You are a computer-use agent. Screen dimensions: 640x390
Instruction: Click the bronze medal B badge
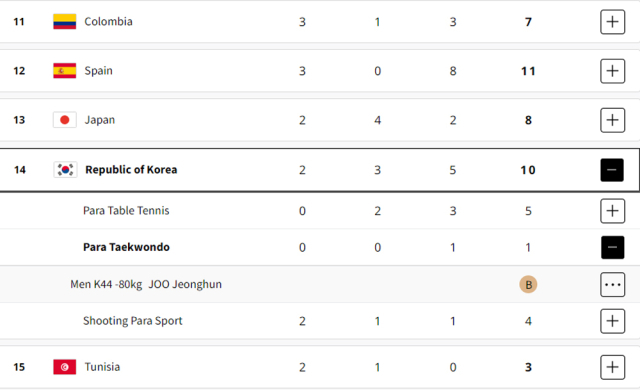528,284
